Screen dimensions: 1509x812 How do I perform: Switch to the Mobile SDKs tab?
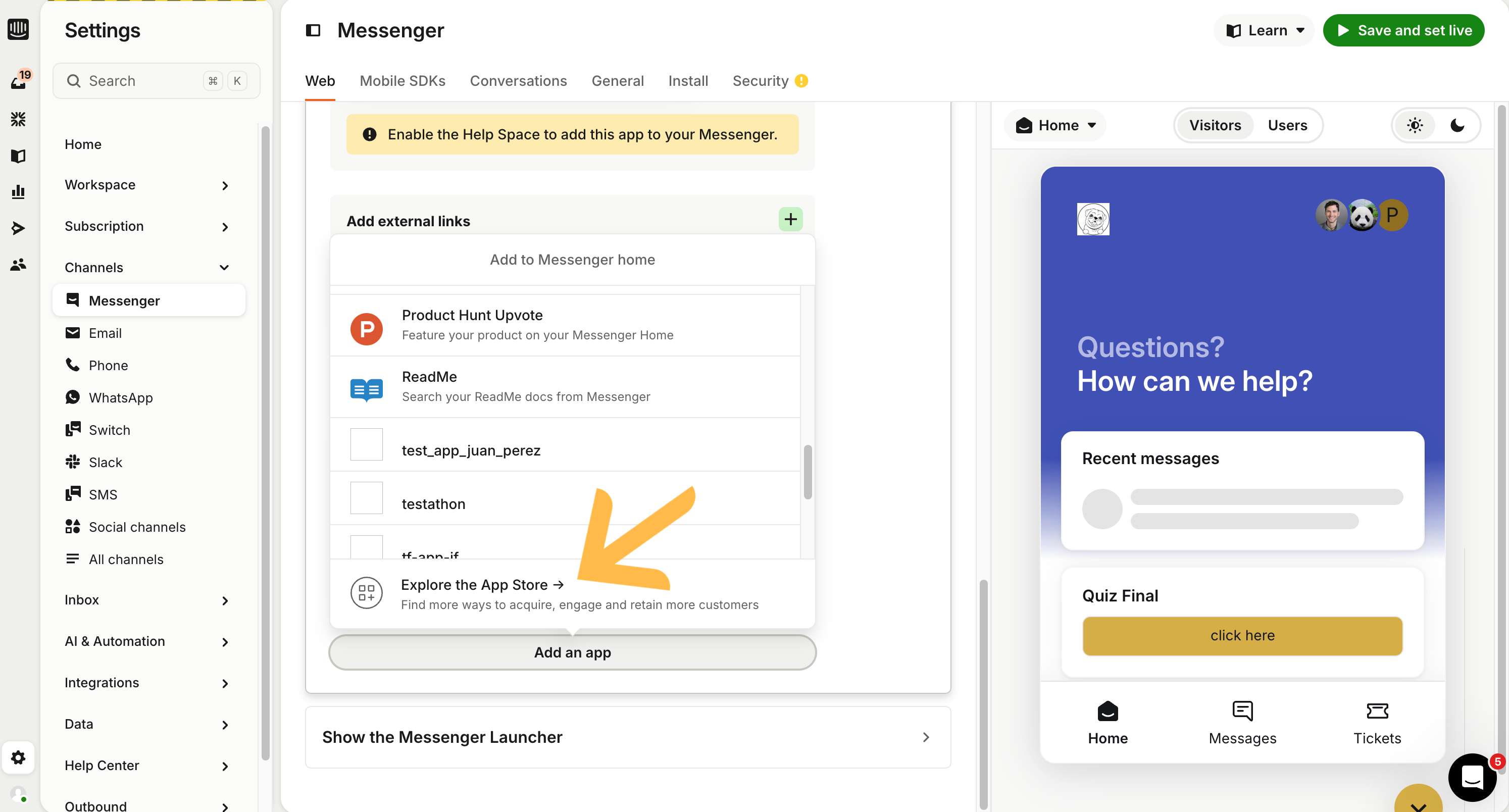click(403, 81)
